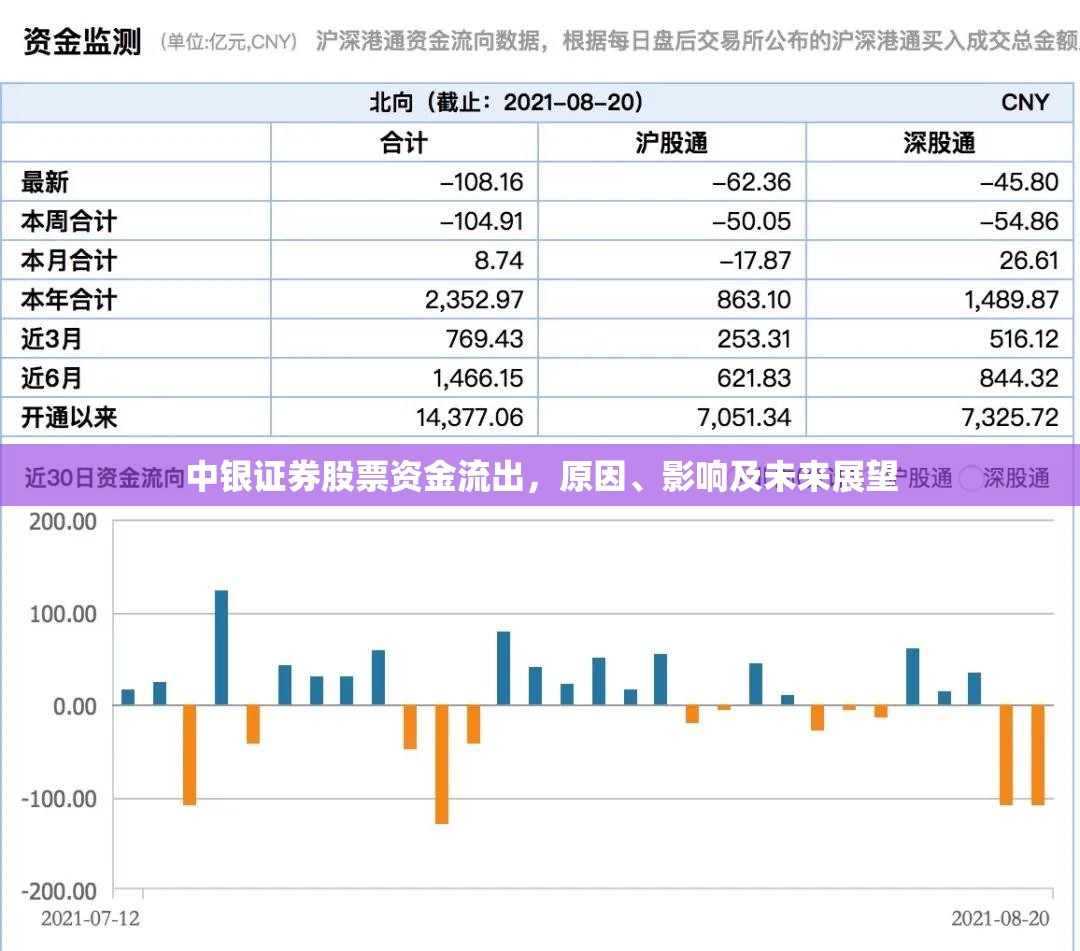Click the -100.00 y-axis label
The image size is (1080, 951).
59,800
